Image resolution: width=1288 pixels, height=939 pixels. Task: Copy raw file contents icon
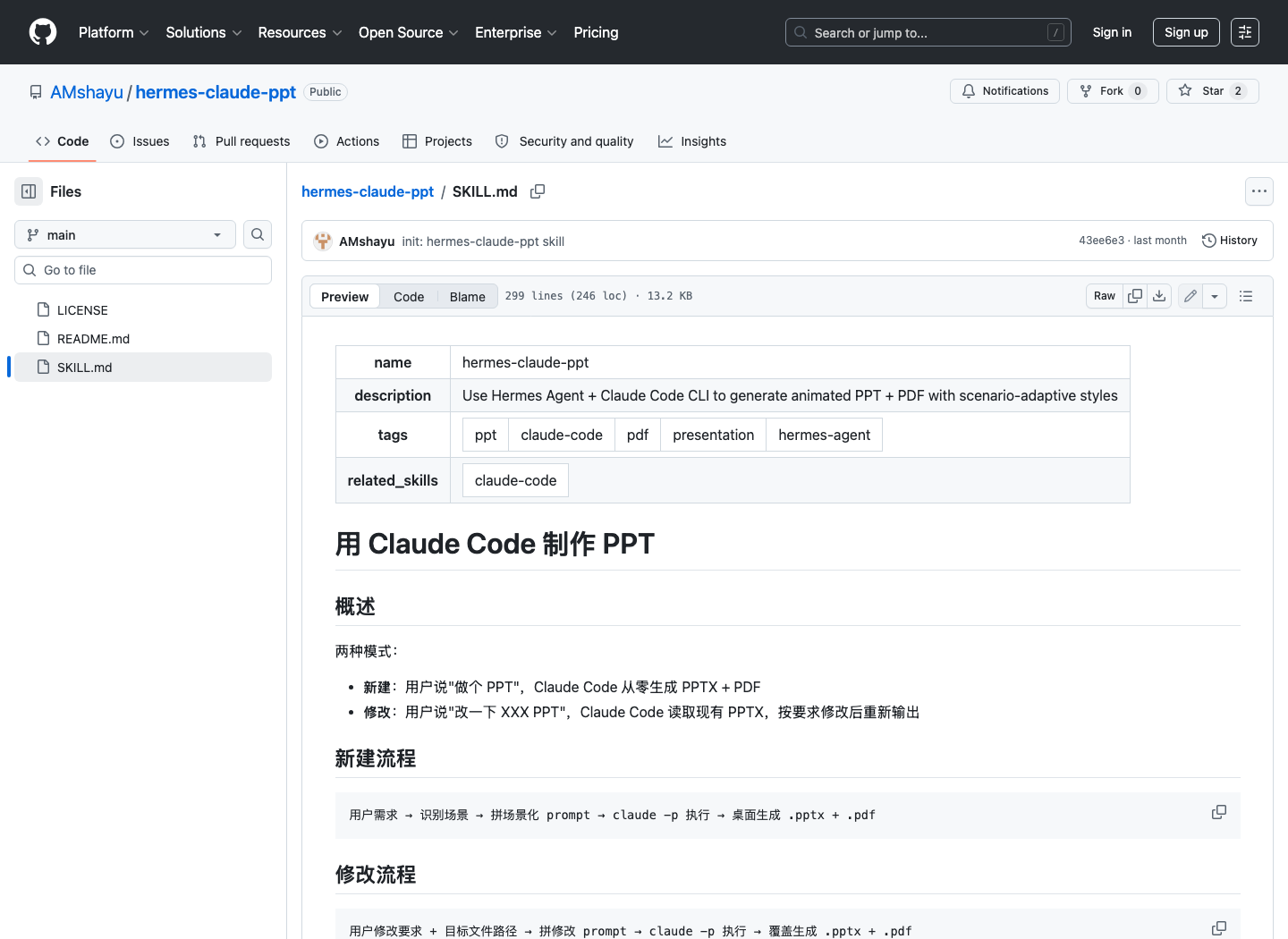click(x=1135, y=296)
